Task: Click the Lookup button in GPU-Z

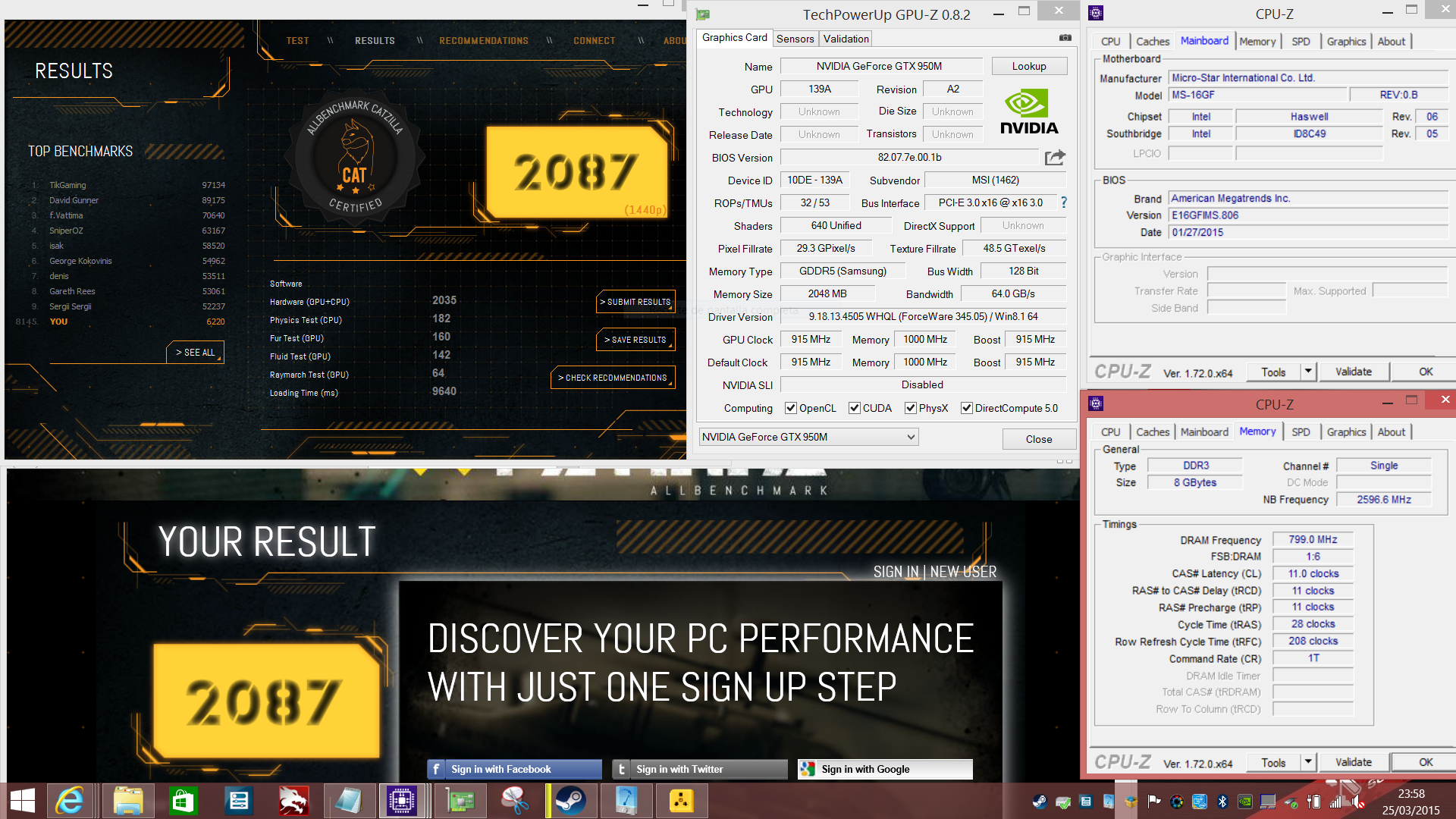Action: point(1029,66)
